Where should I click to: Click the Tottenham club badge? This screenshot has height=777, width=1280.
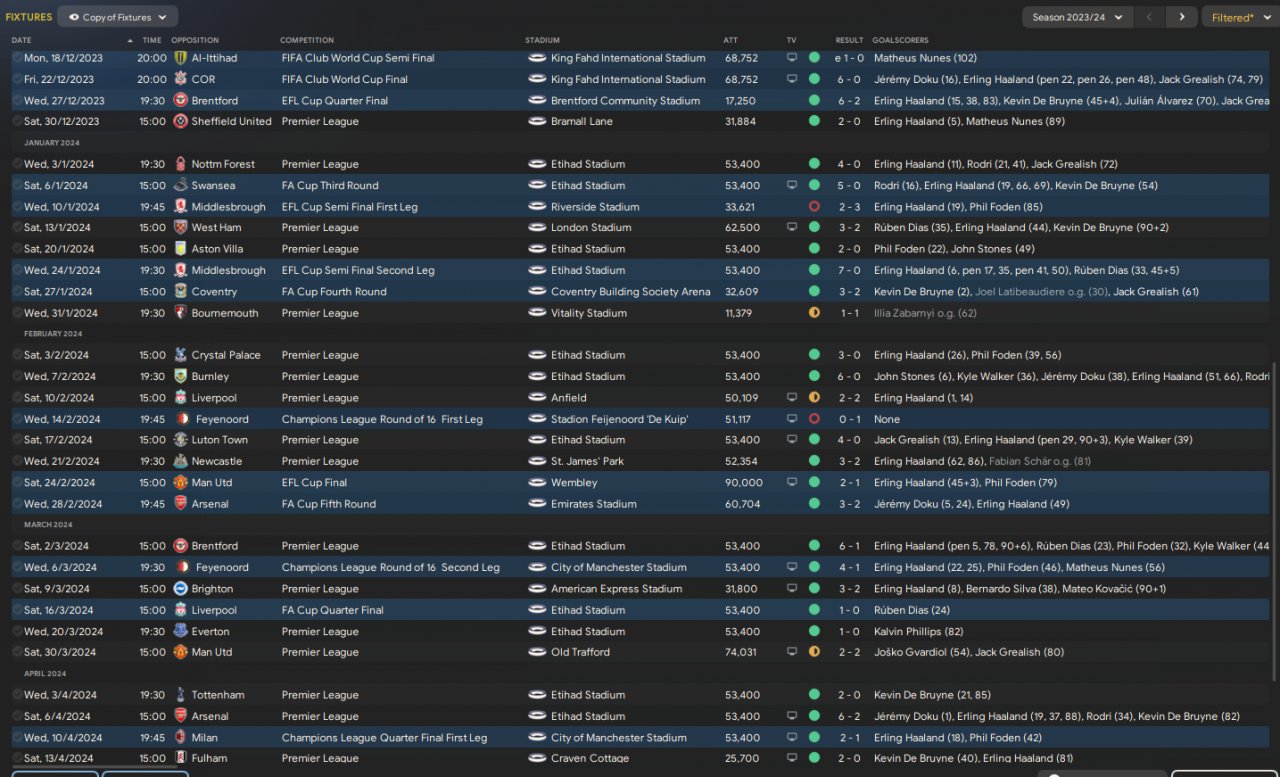point(181,695)
